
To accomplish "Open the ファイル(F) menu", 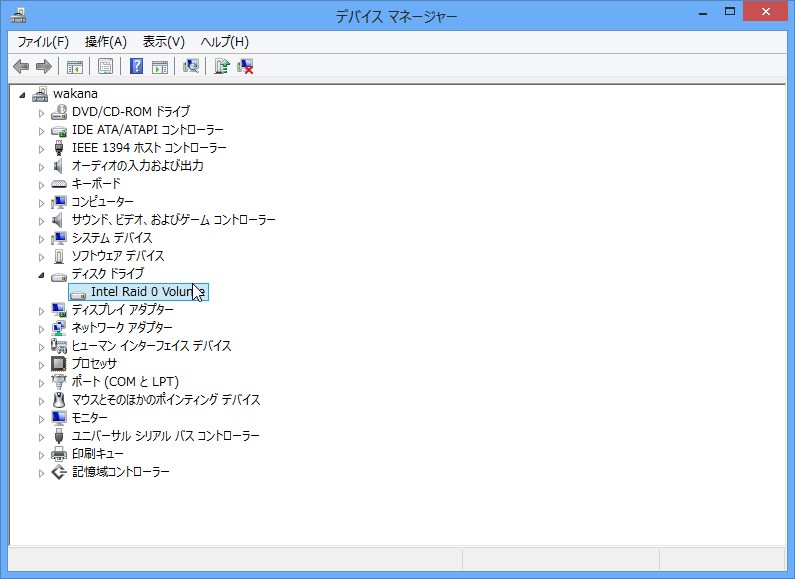I will pyautogui.click(x=43, y=41).
